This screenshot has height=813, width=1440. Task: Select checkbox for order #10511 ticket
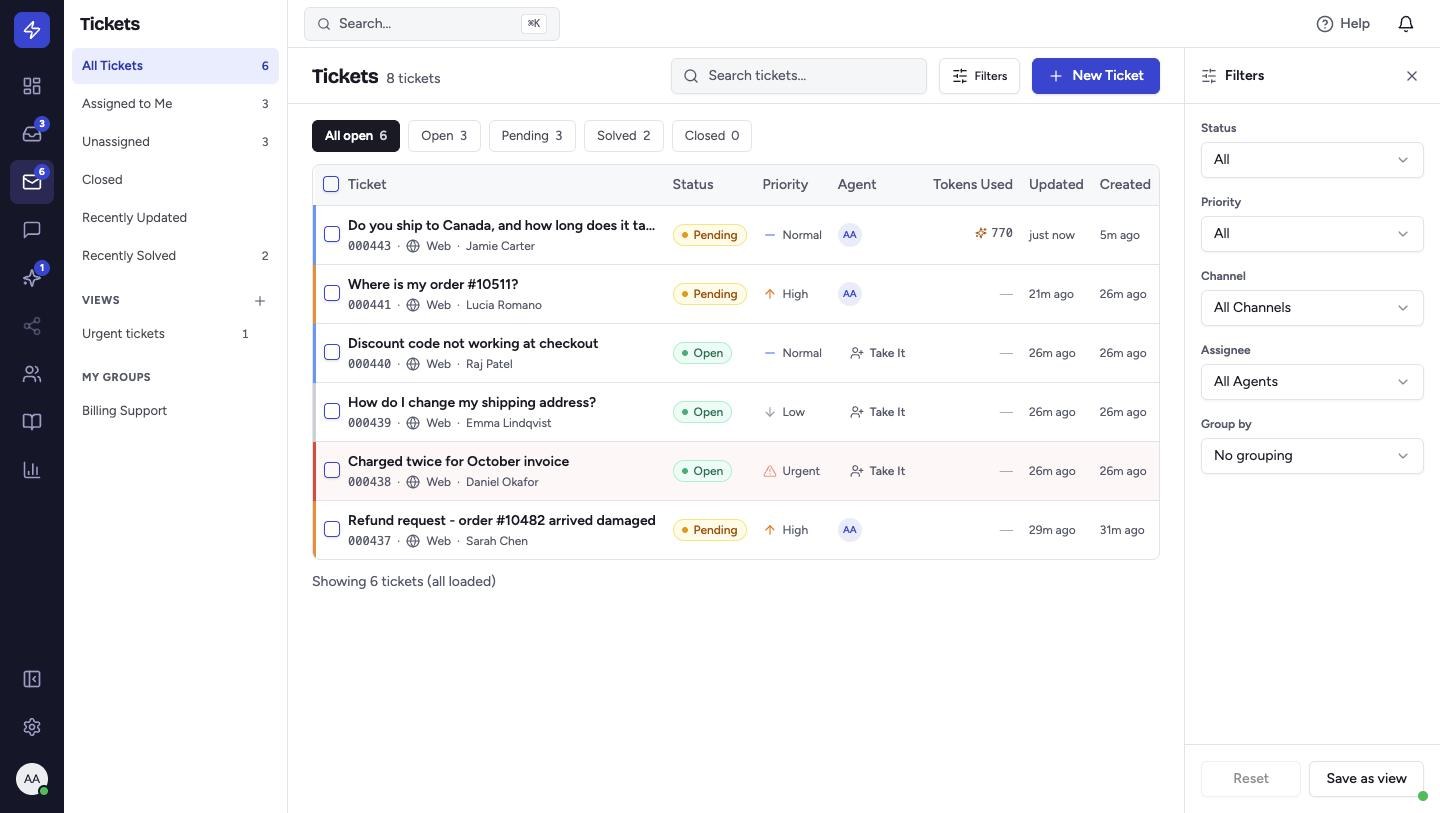click(x=332, y=293)
